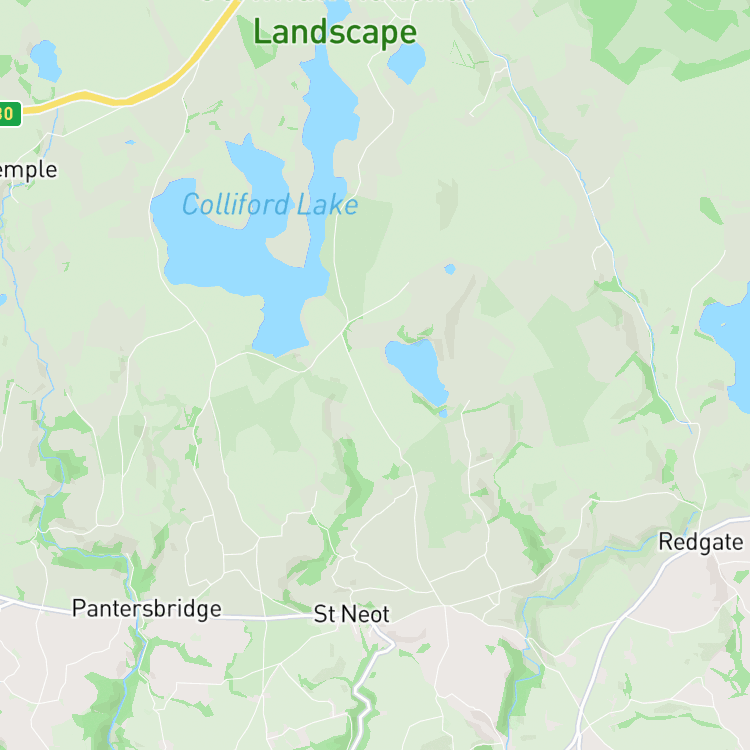The image size is (750, 750).
Task: Click the Colliford Lake label
Action: [x=270, y=204]
